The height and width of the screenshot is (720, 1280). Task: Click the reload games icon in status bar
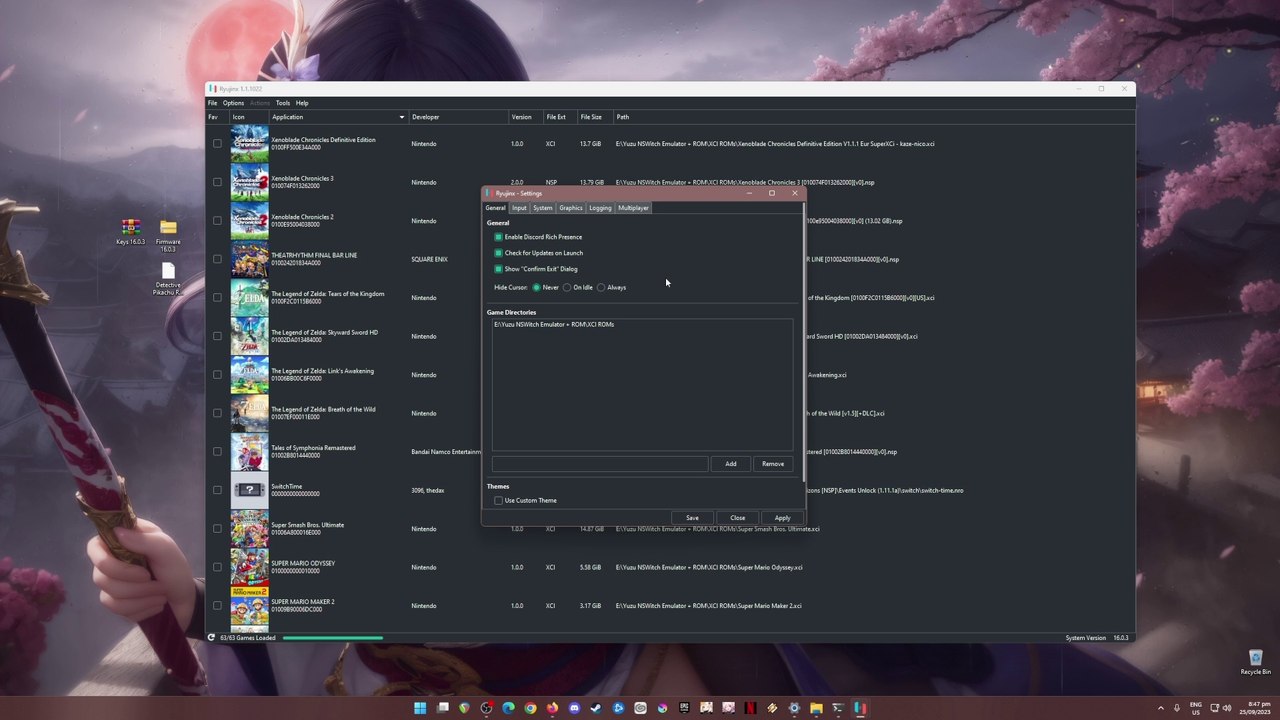211,637
